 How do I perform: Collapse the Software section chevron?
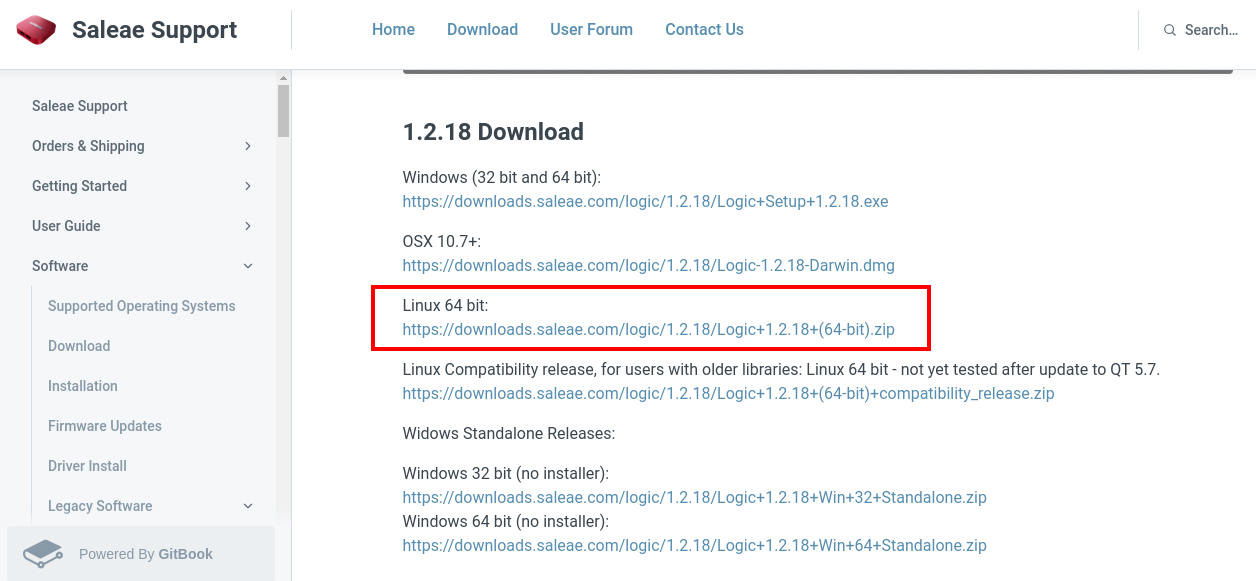pos(248,266)
